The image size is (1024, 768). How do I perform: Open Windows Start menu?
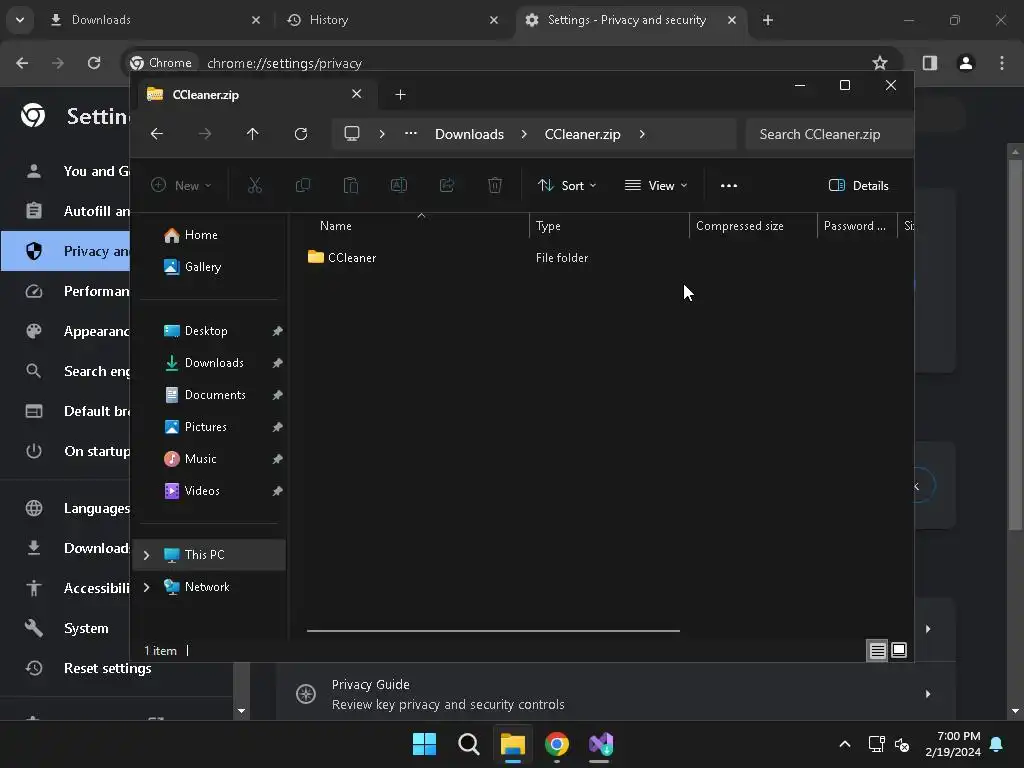(x=424, y=744)
